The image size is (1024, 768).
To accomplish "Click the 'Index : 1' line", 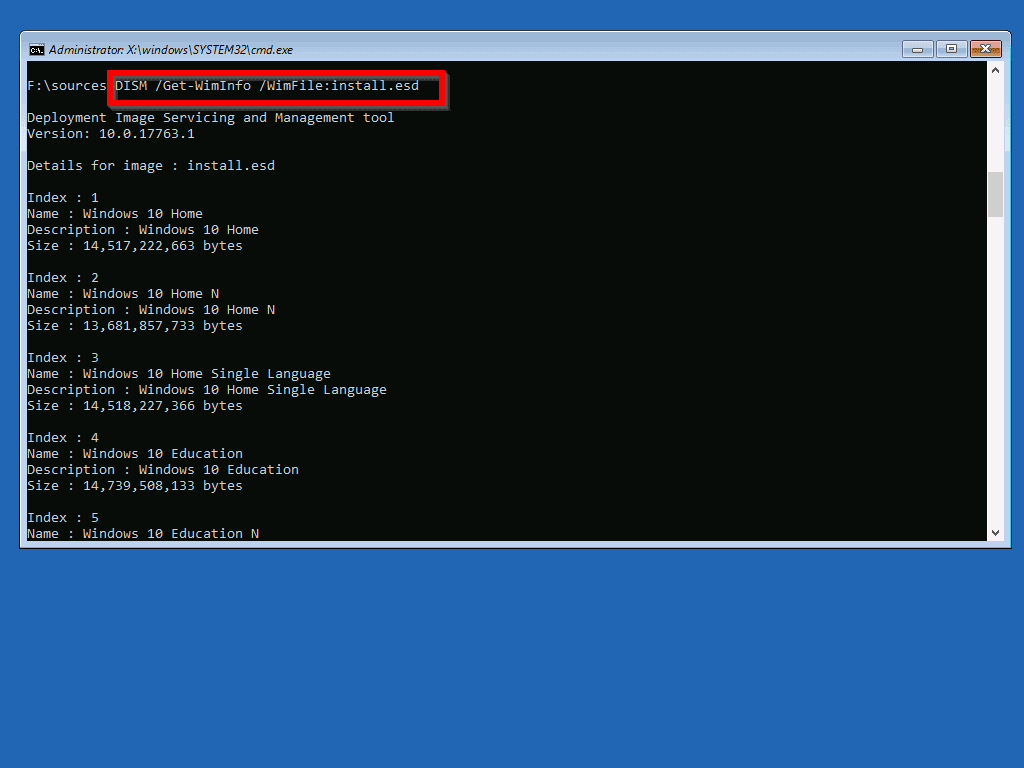I will pos(63,198).
